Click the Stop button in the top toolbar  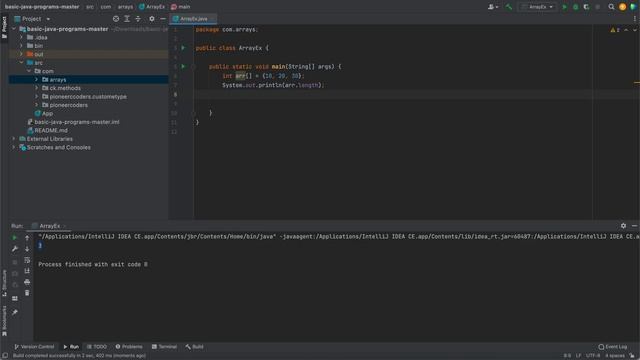point(598,7)
